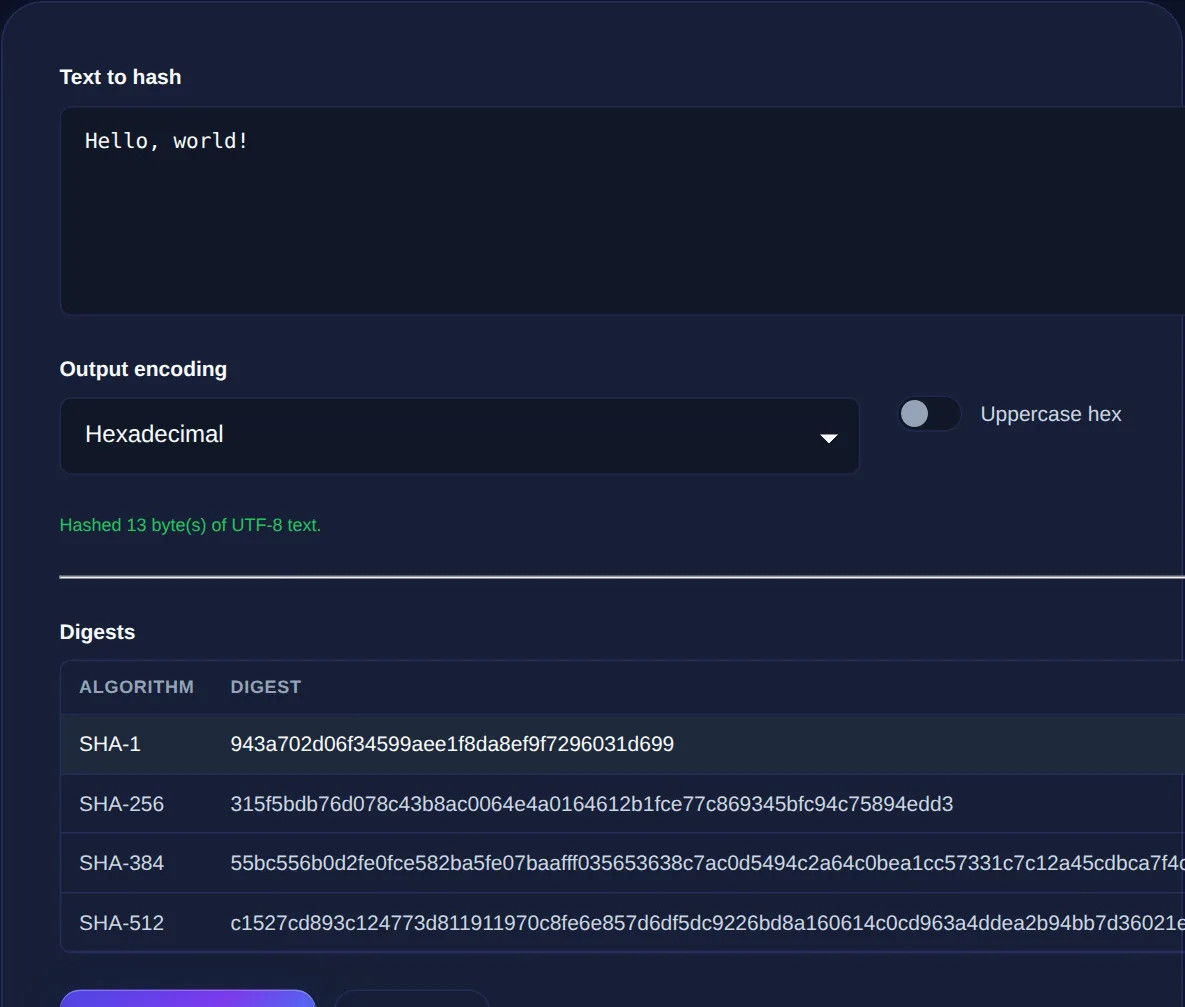Click the Digests heading
Viewport: 1185px width, 1007px height.
click(x=97, y=632)
